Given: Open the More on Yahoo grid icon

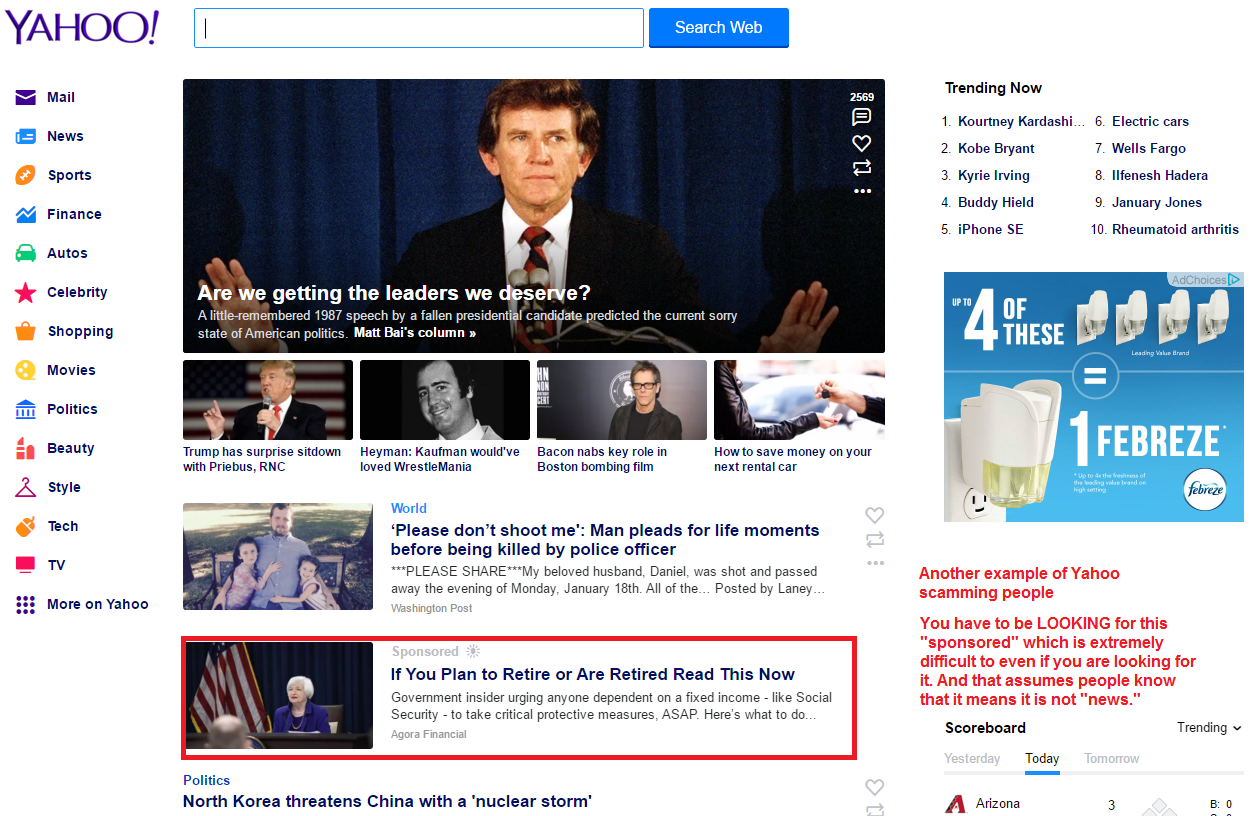Looking at the screenshot, I should (x=26, y=604).
